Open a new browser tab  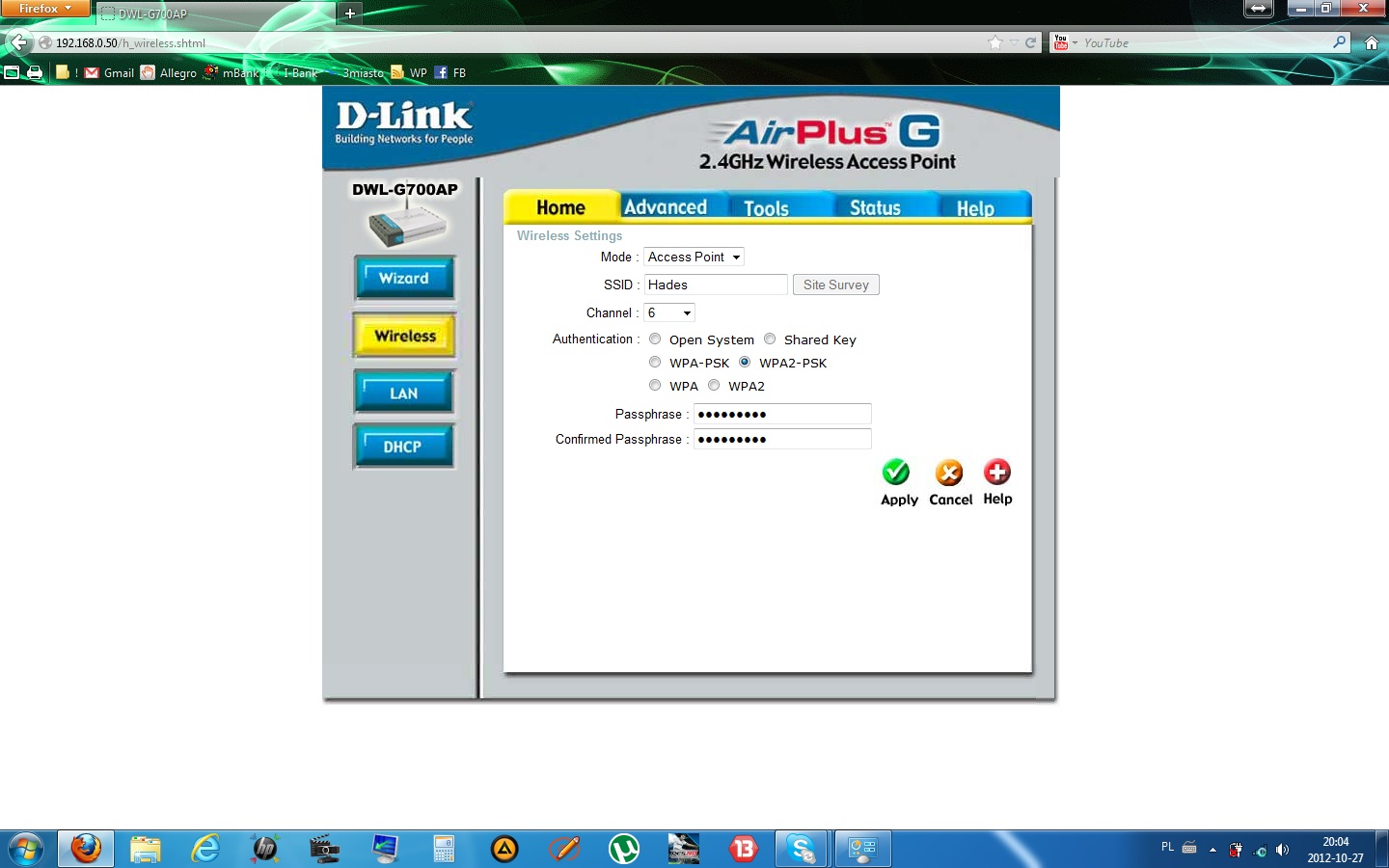[x=350, y=14]
